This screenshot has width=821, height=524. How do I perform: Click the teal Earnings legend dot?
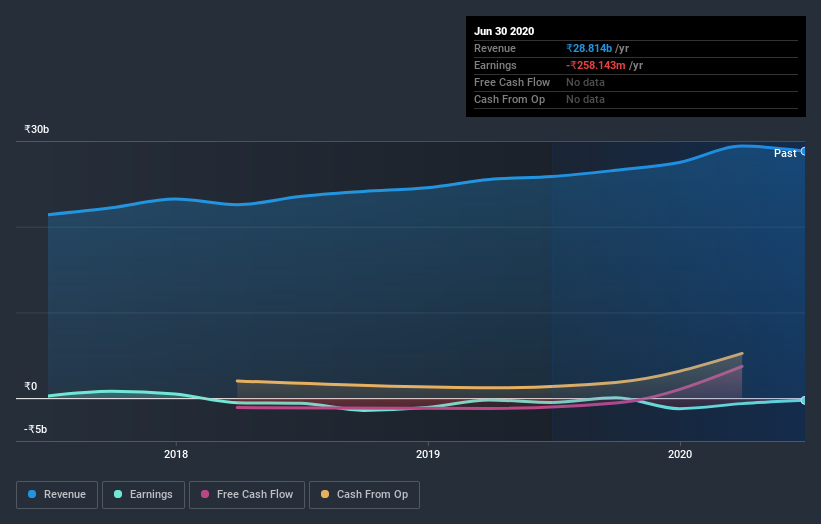pos(118,494)
